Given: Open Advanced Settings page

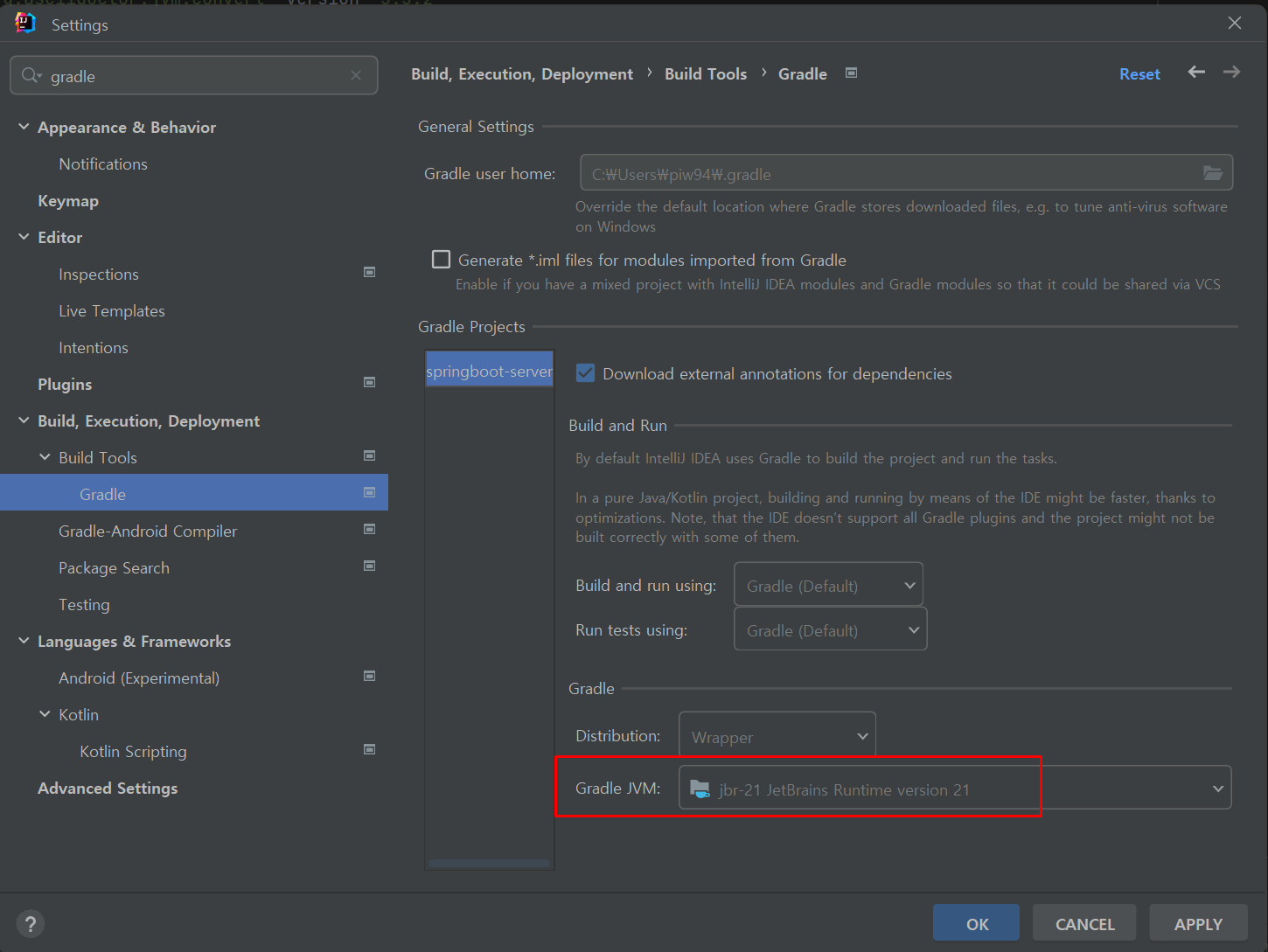Looking at the screenshot, I should [x=108, y=789].
